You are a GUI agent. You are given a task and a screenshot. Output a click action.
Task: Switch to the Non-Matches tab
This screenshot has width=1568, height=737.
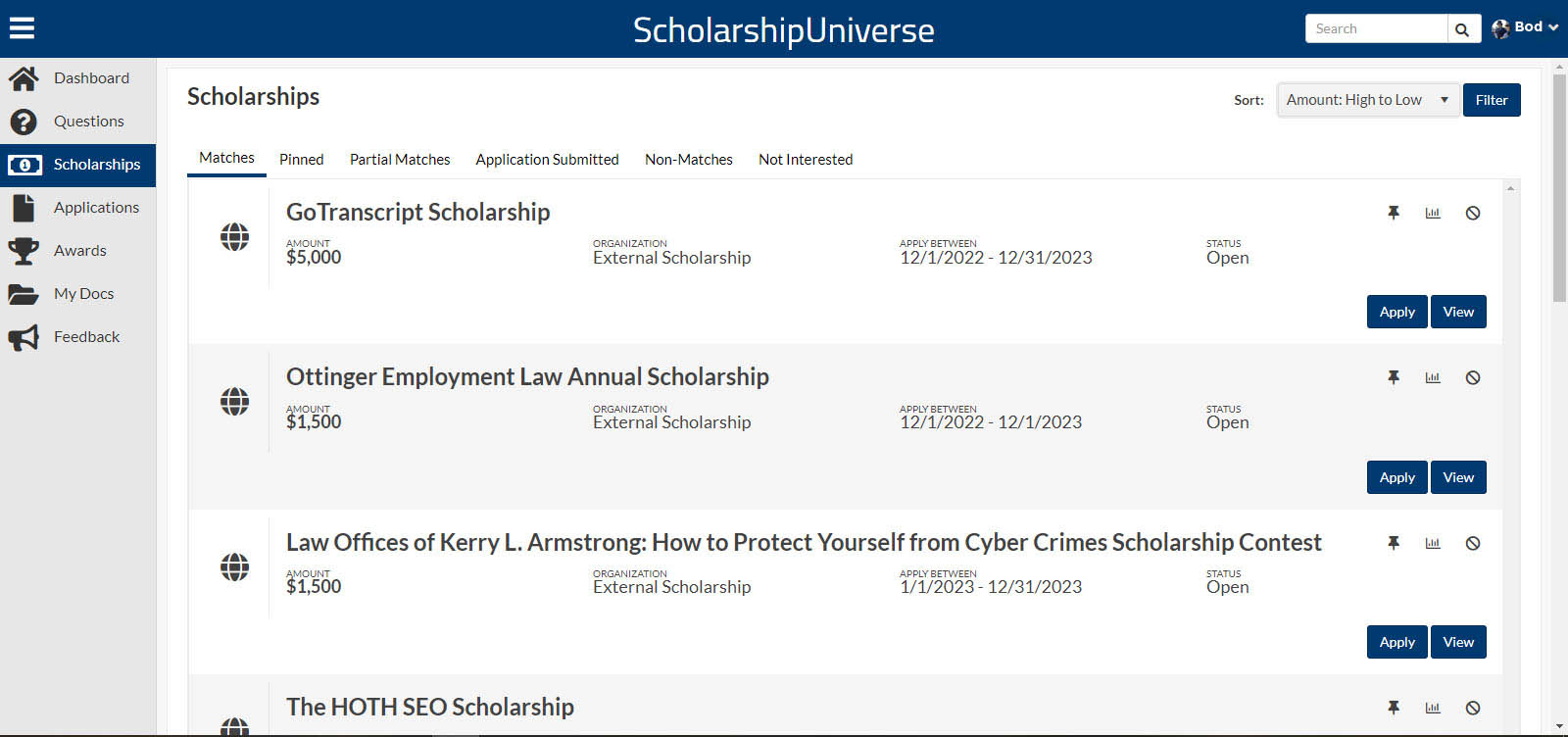pyautogui.click(x=689, y=160)
